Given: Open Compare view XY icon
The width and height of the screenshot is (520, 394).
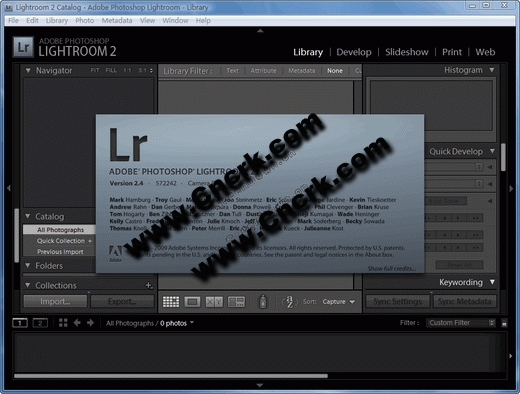Looking at the screenshot, I should (x=214, y=302).
